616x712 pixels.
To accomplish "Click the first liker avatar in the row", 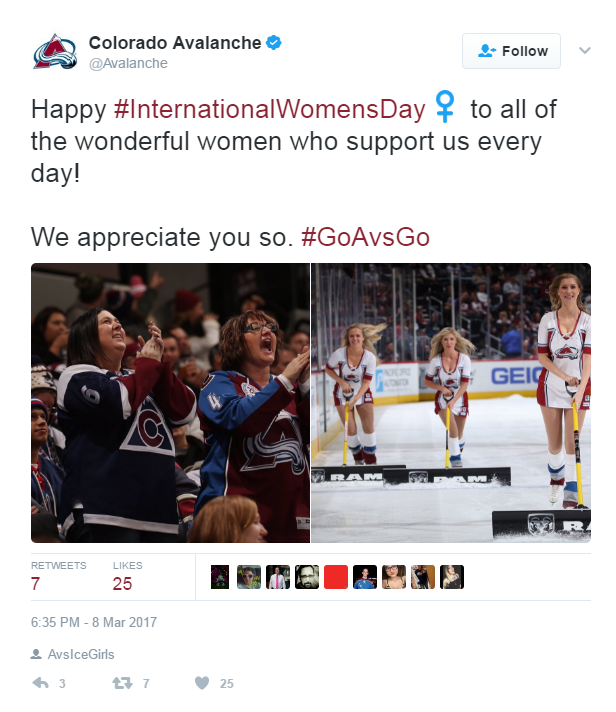I will [220, 577].
